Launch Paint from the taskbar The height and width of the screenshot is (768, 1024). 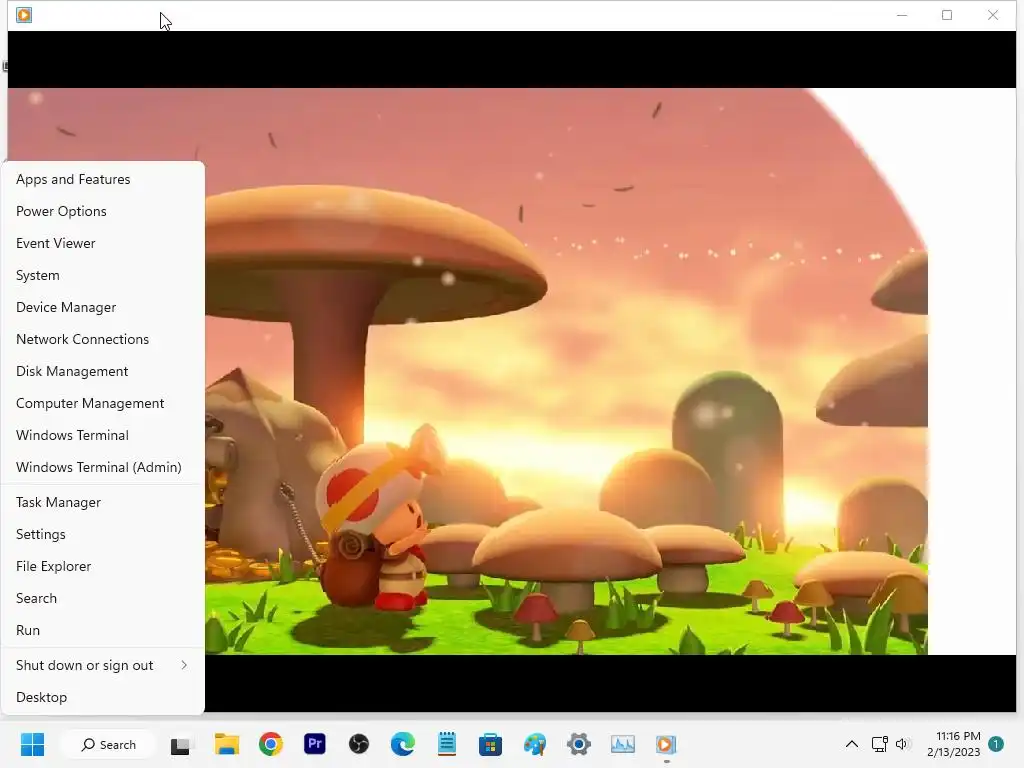click(x=534, y=744)
